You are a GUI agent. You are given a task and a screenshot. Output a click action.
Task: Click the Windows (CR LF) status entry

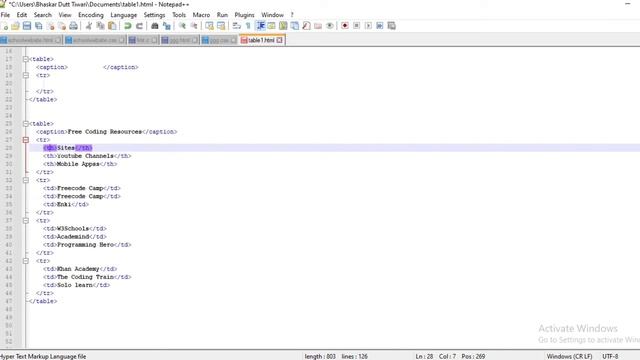click(x=569, y=356)
